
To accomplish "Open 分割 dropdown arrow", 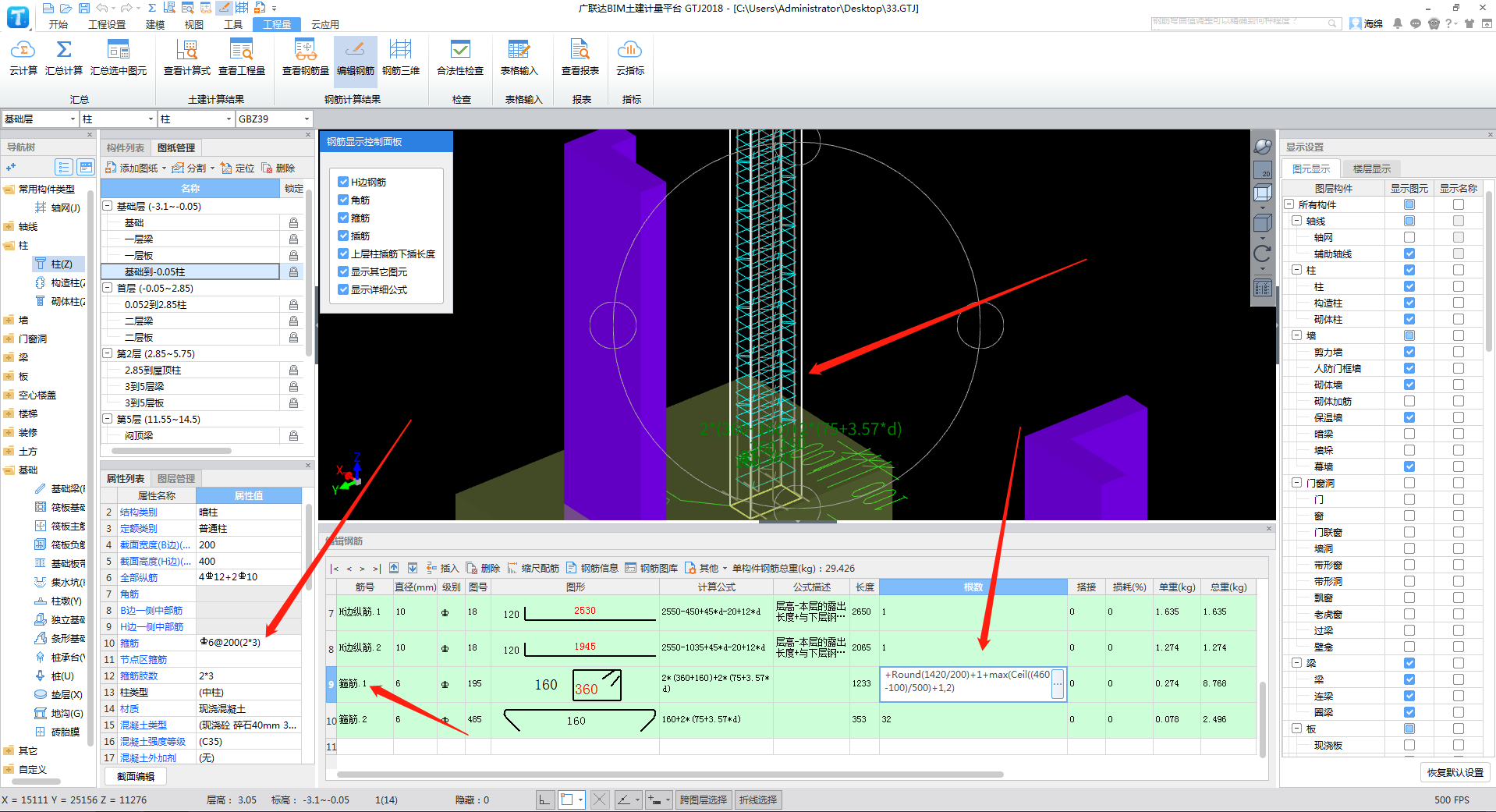I will point(212,168).
